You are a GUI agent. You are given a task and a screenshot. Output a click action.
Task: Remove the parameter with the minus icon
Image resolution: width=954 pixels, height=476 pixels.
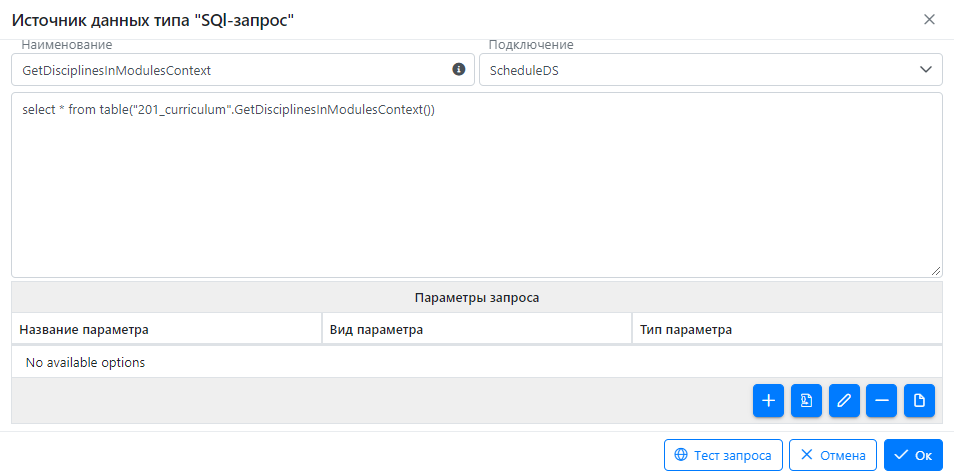pyautogui.click(x=882, y=401)
